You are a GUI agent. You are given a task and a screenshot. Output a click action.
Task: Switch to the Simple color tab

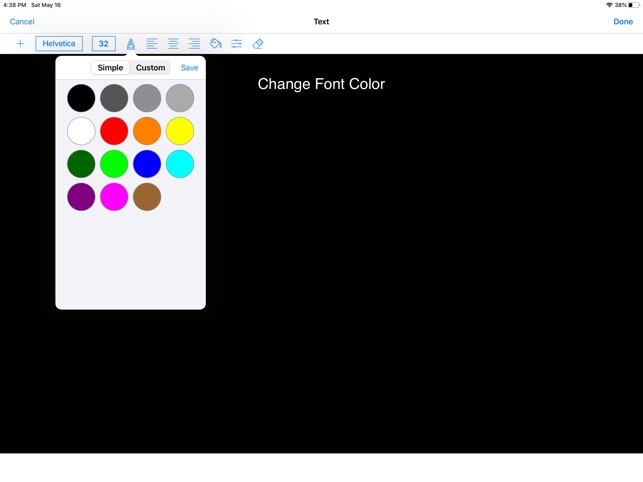[110, 68]
